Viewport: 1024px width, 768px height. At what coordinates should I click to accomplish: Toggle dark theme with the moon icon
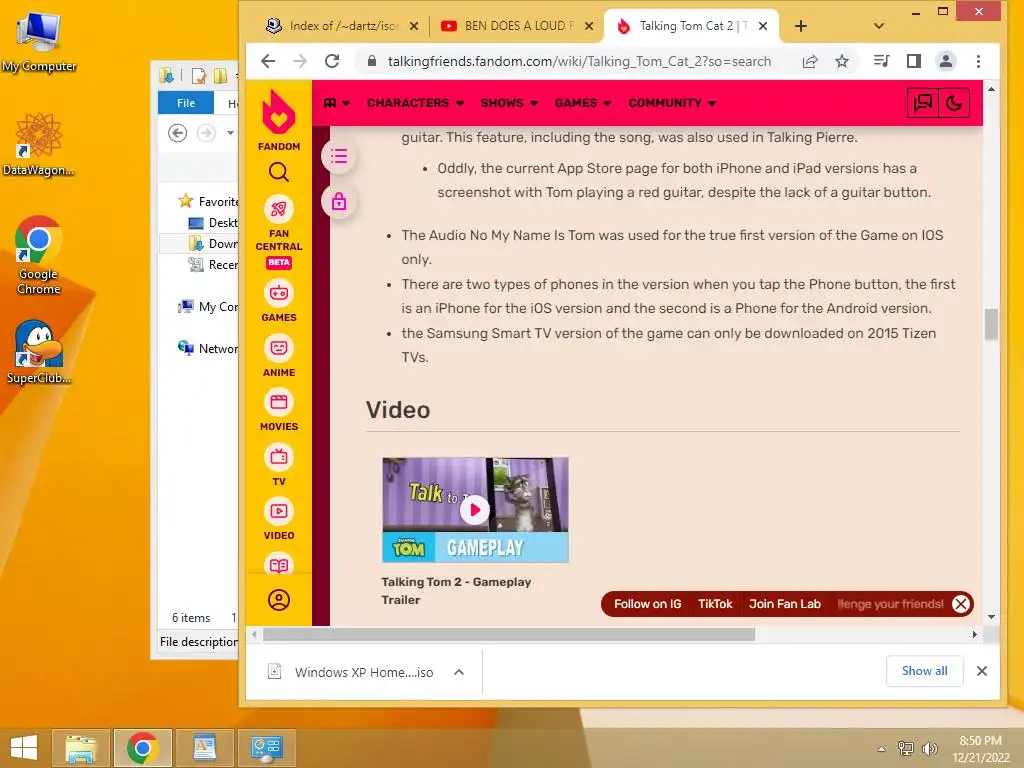point(953,103)
